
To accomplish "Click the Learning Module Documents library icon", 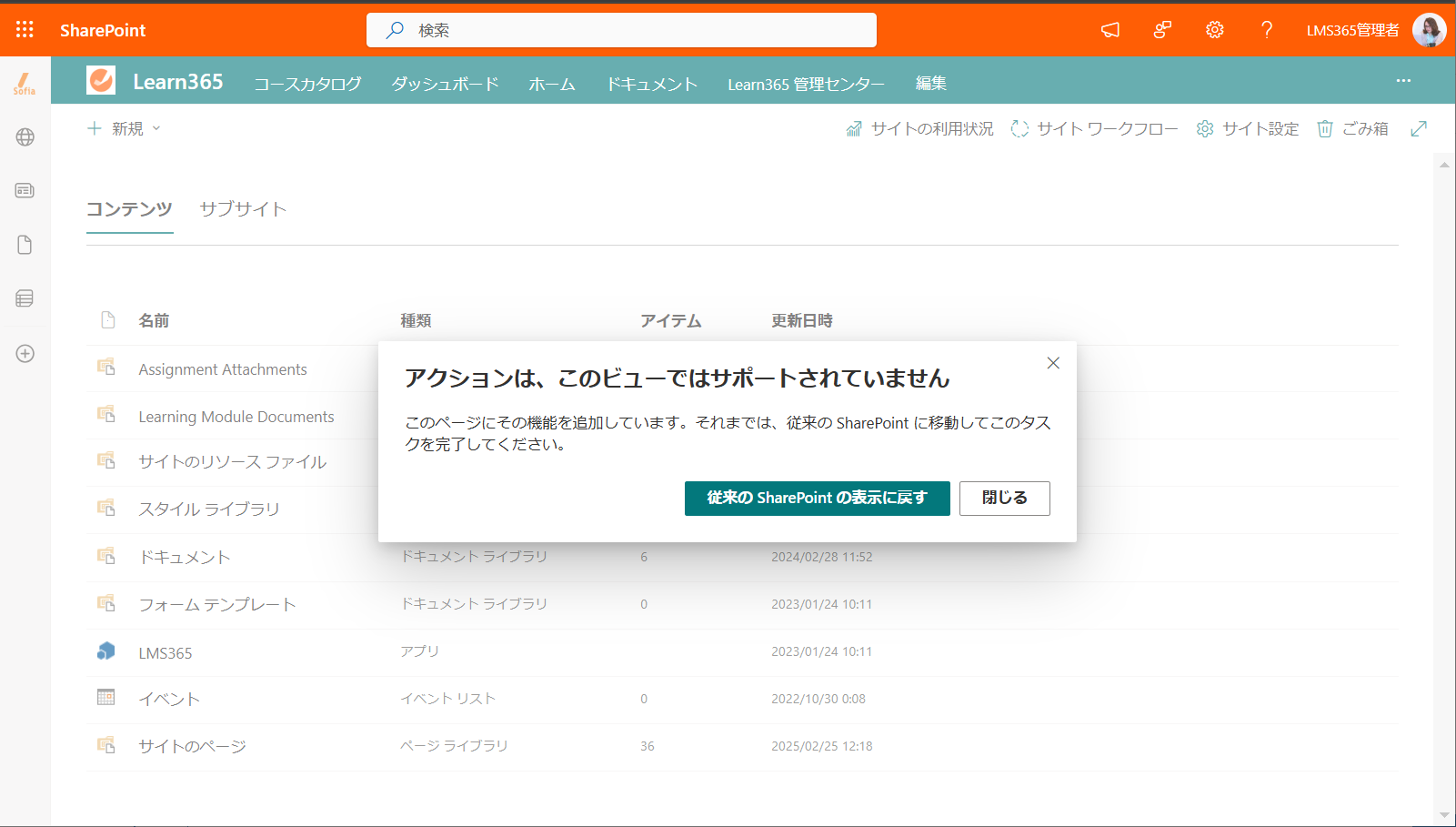I will tap(106, 414).
